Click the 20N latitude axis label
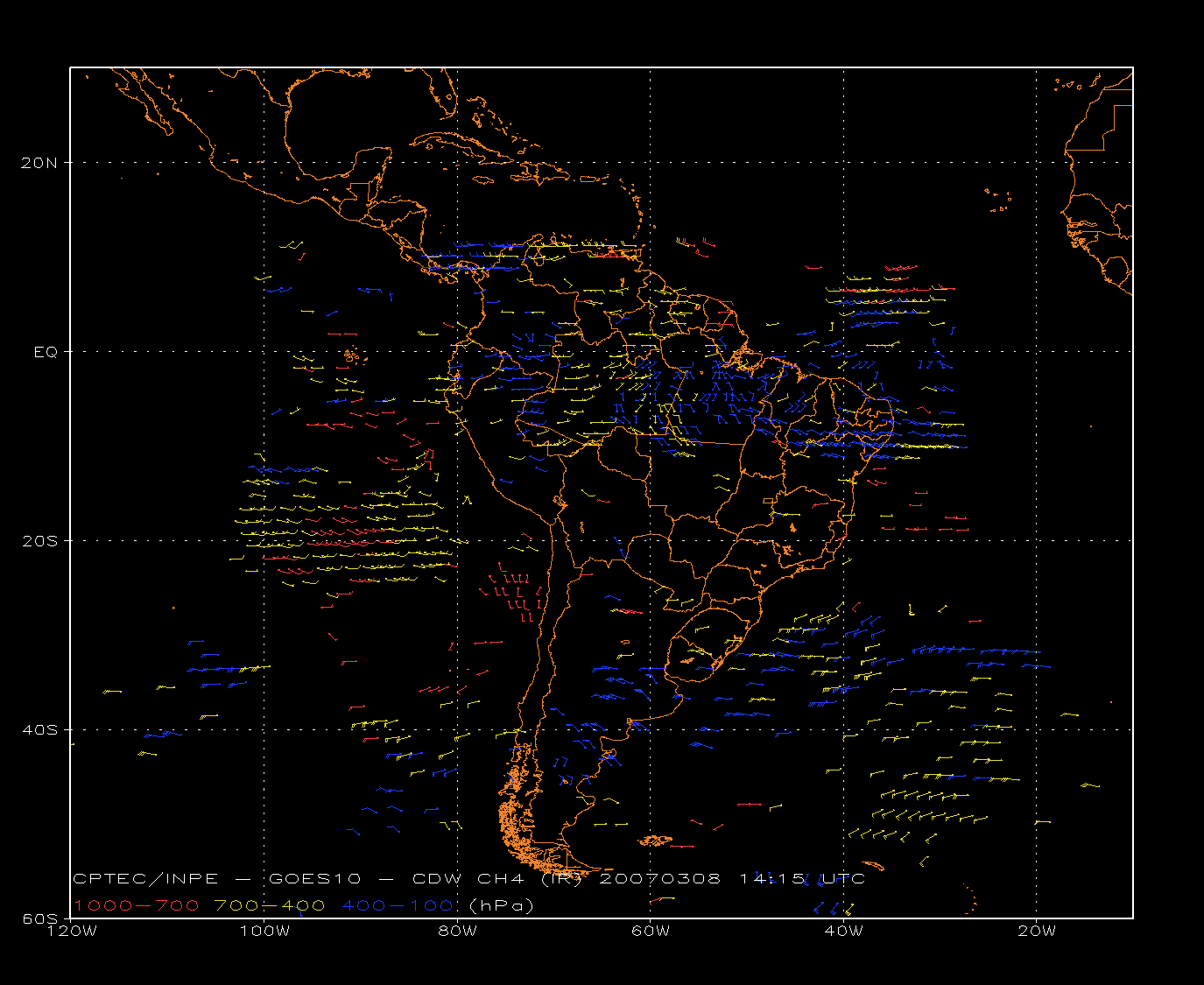Image resolution: width=1204 pixels, height=985 pixels. point(41,162)
